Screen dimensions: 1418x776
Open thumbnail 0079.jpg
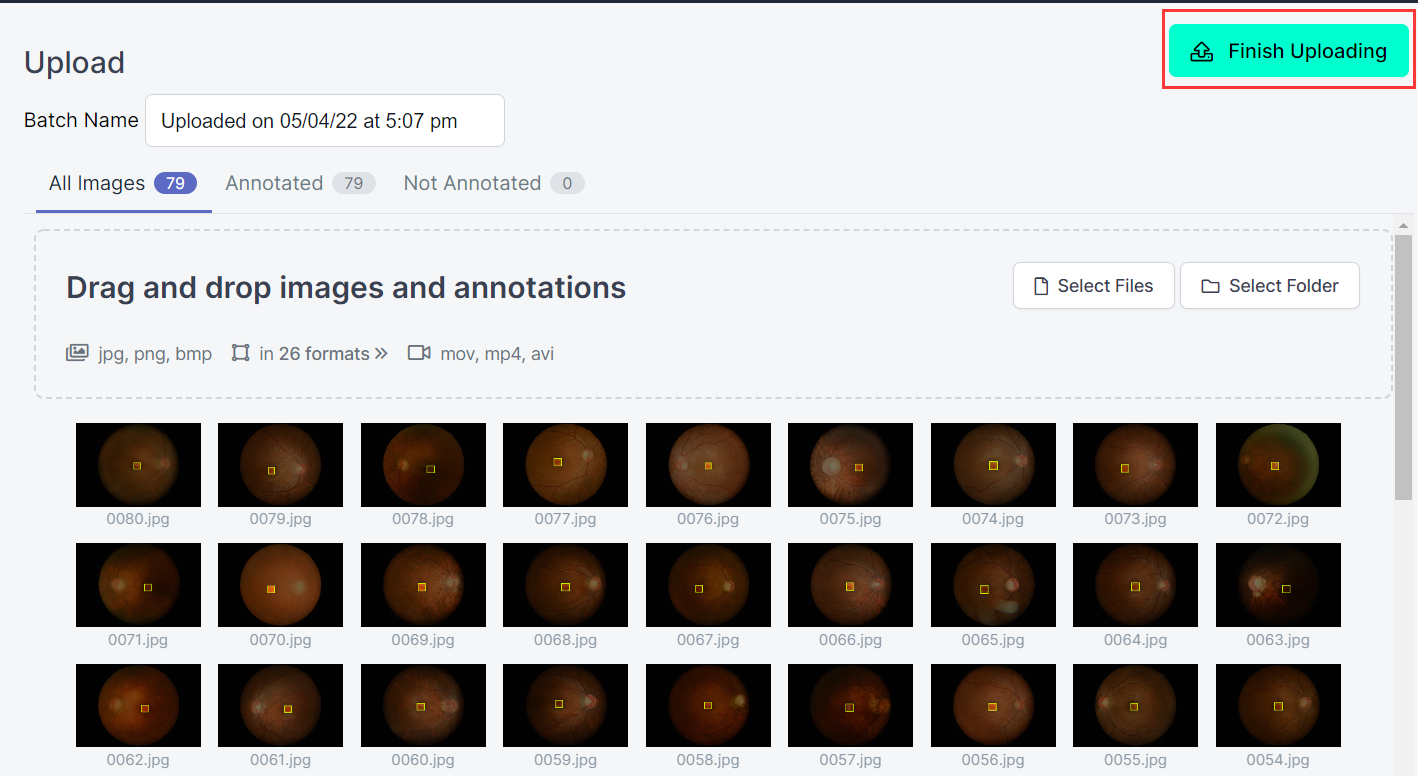(x=280, y=465)
